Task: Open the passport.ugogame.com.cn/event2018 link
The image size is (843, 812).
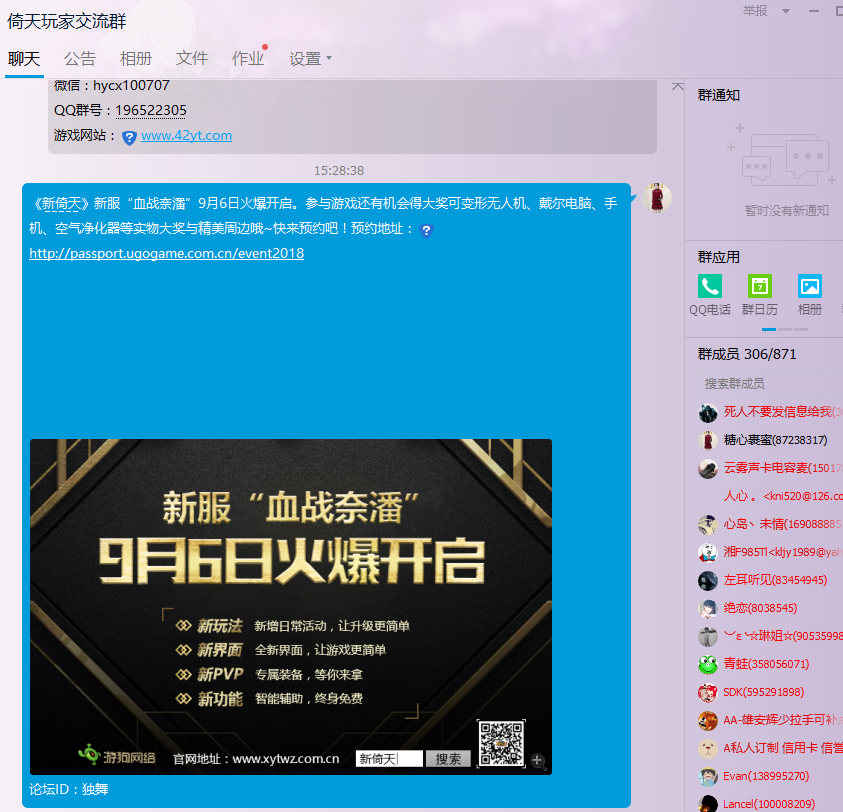Action: click(x=167, y=253)
